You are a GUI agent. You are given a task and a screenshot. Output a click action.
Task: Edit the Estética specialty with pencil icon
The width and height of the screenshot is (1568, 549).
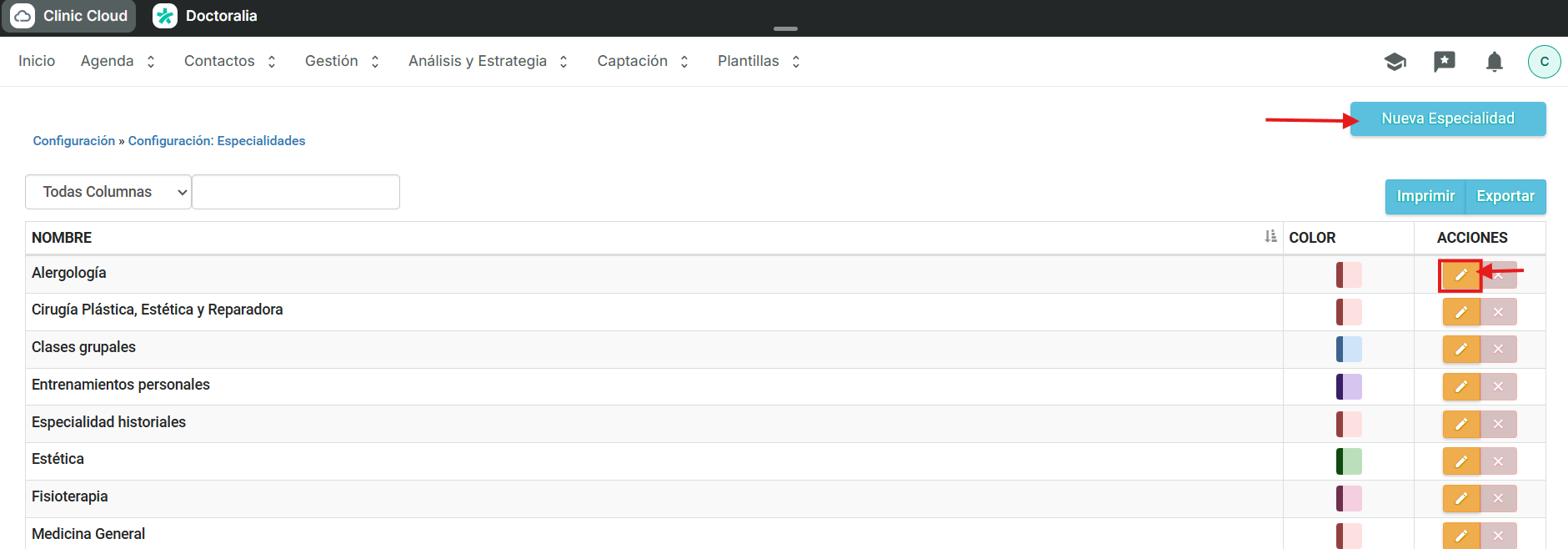(1460, 461)
